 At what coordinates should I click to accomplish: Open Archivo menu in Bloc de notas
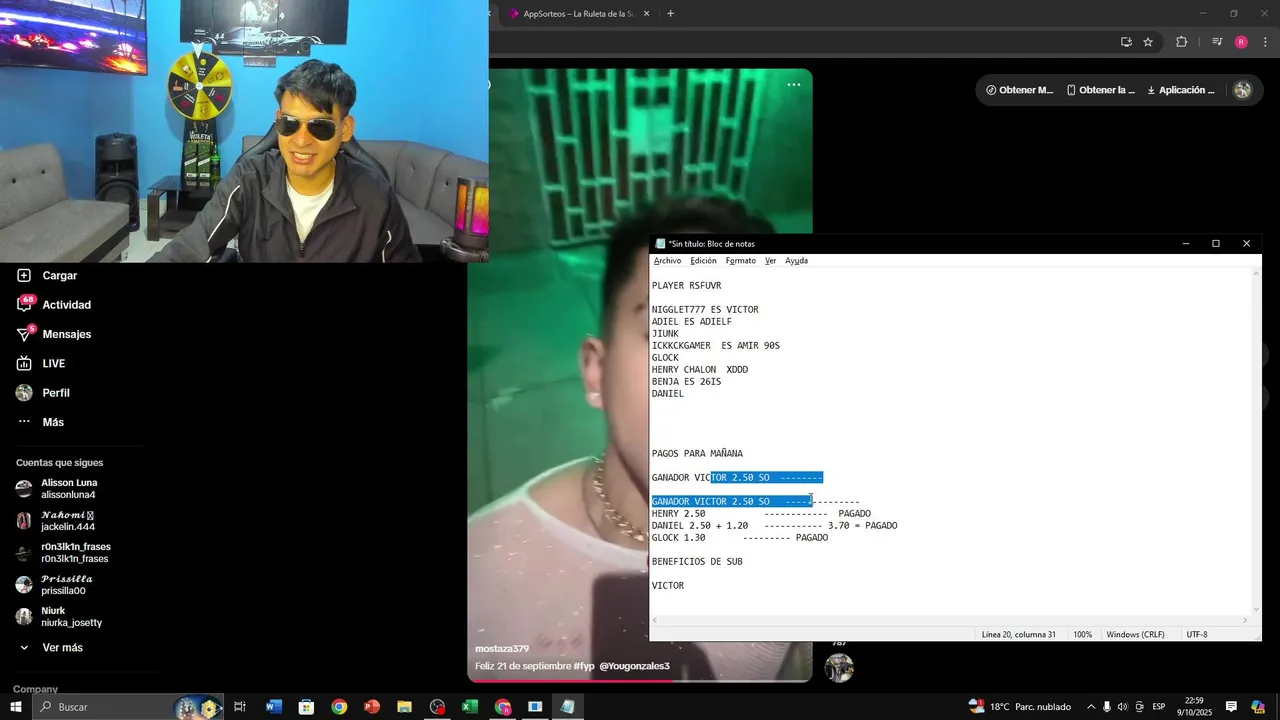[667, 261]
